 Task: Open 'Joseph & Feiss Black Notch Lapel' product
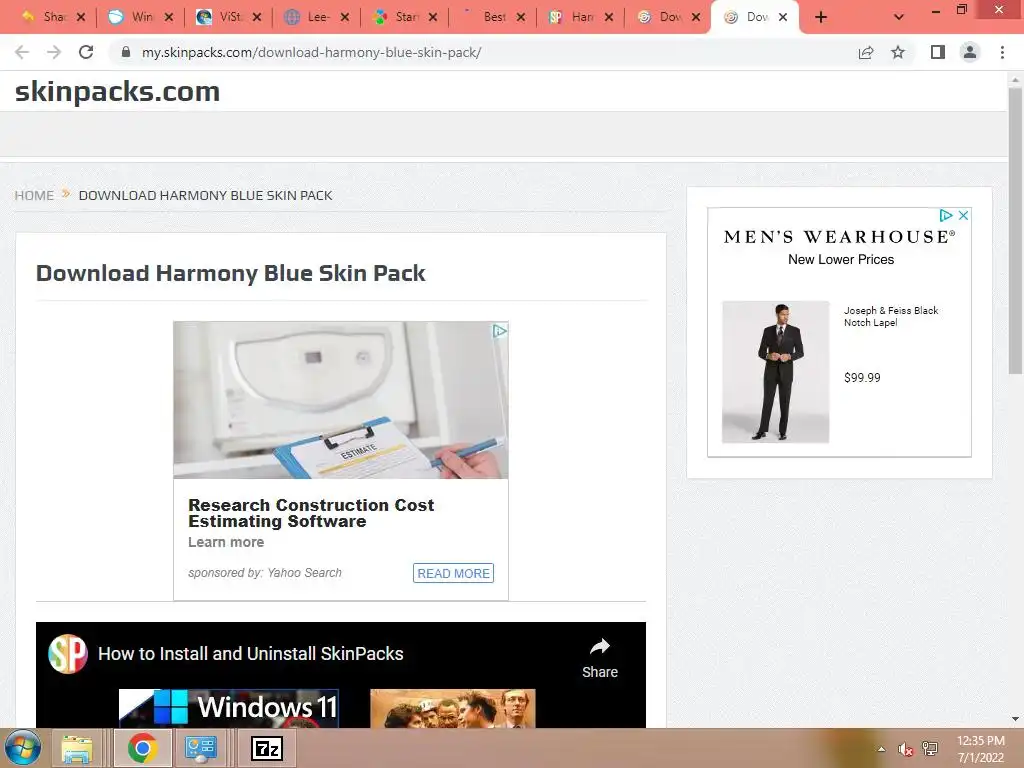coord(891,317)
